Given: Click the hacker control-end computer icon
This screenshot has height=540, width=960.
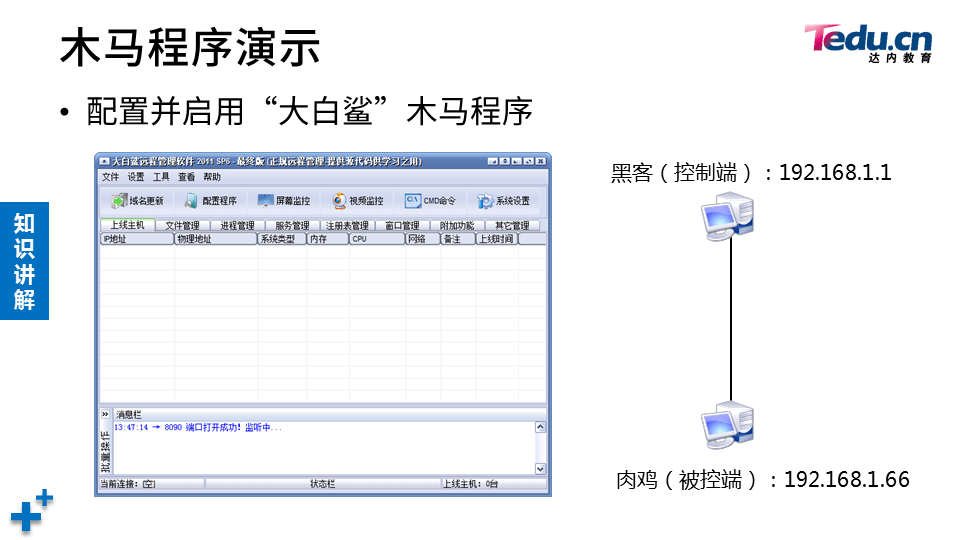Looking at the screenshot, I should point(728,217).
